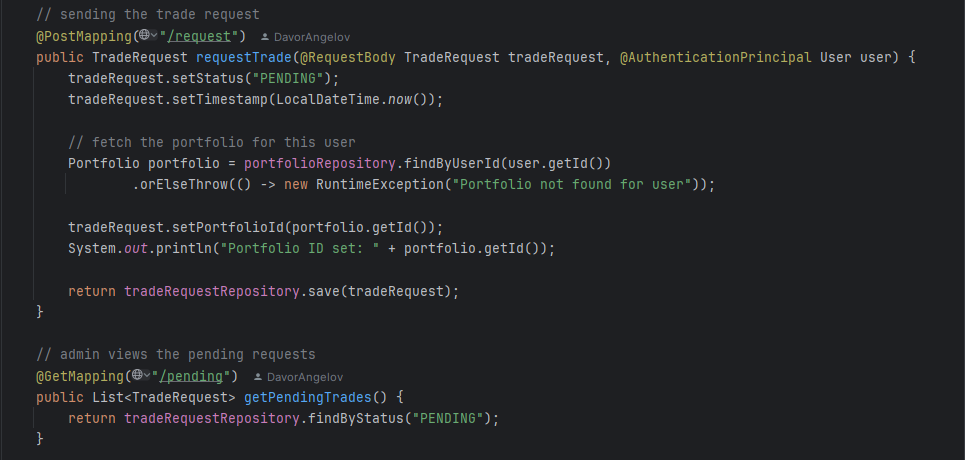Open the "/pending" URL path link
This screenshot has height=460, width=965.
(194, 376)
